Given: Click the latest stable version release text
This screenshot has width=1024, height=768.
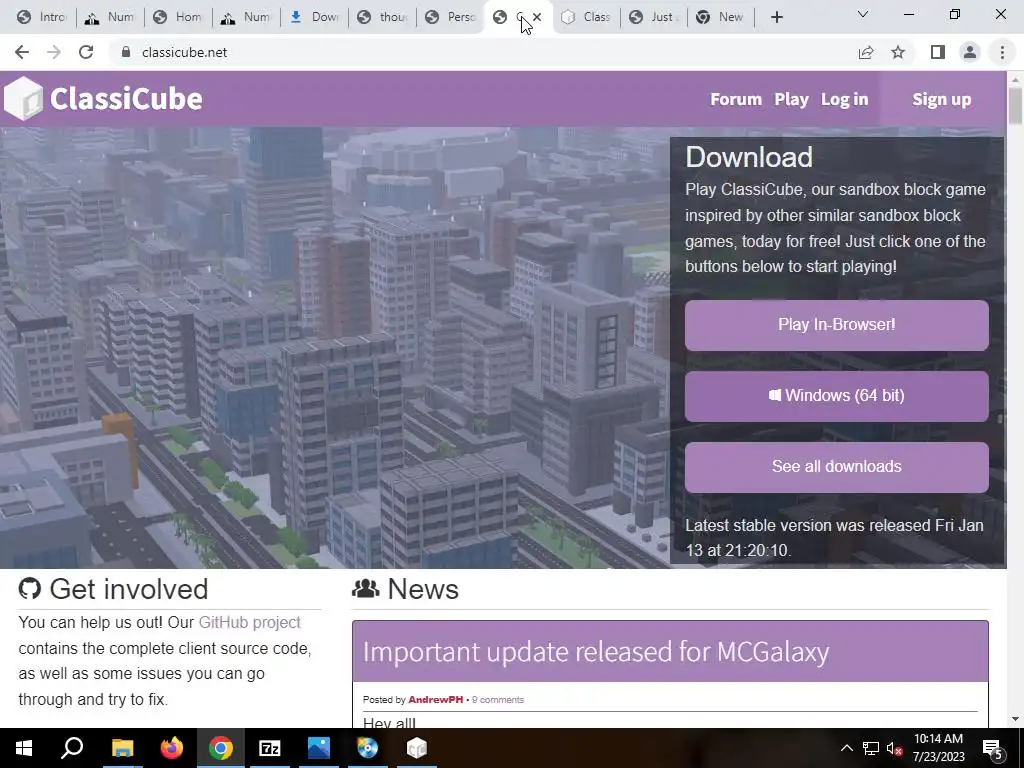Looking at the screenshot, I should pyautogui.click(x=834, y=538).
